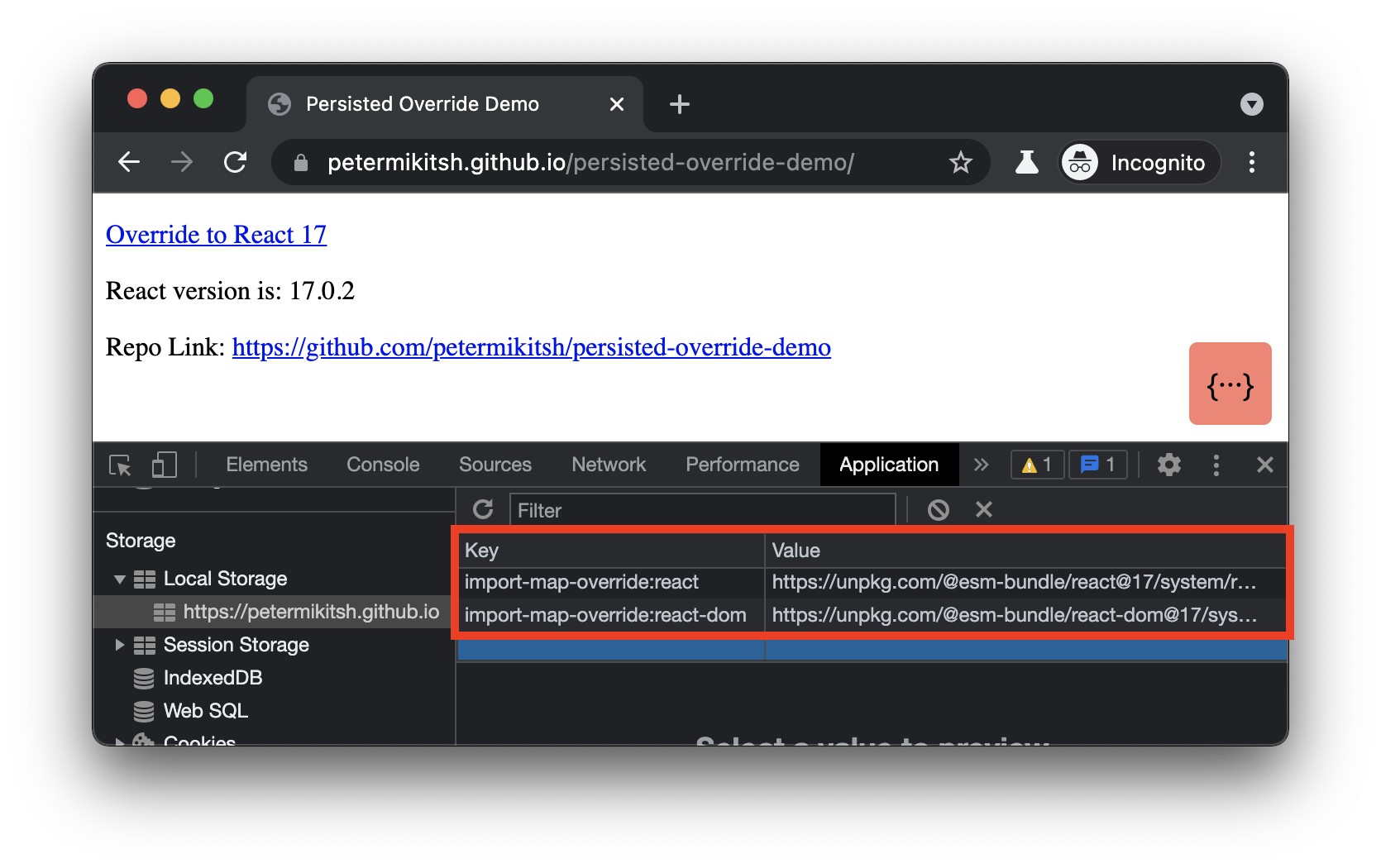Select the react-dom@17 unpkg URL value cell
Screen dimensions: 1381x868
click(x=1025, y=615)
